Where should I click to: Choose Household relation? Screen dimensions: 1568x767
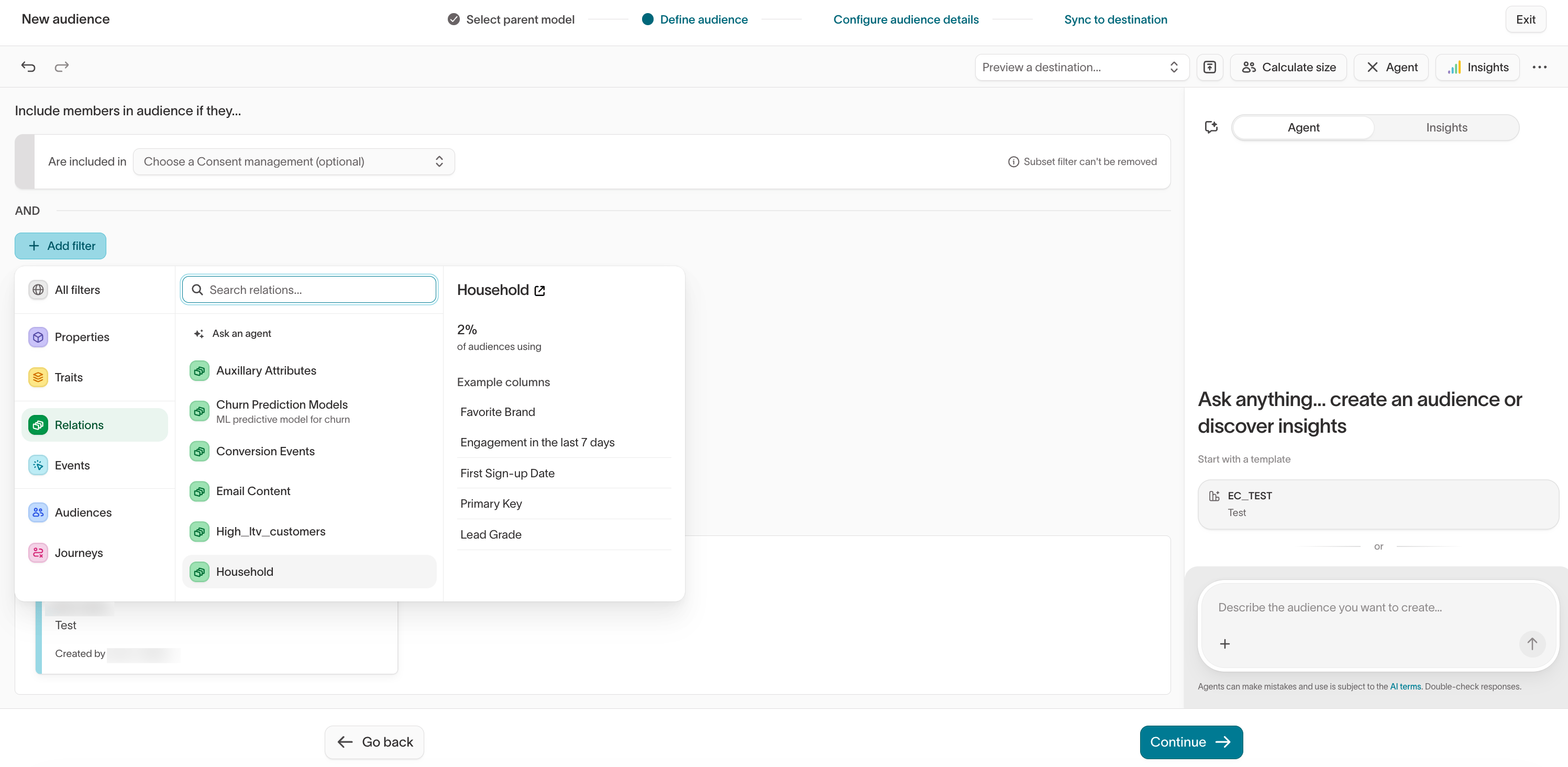[309, 571]
